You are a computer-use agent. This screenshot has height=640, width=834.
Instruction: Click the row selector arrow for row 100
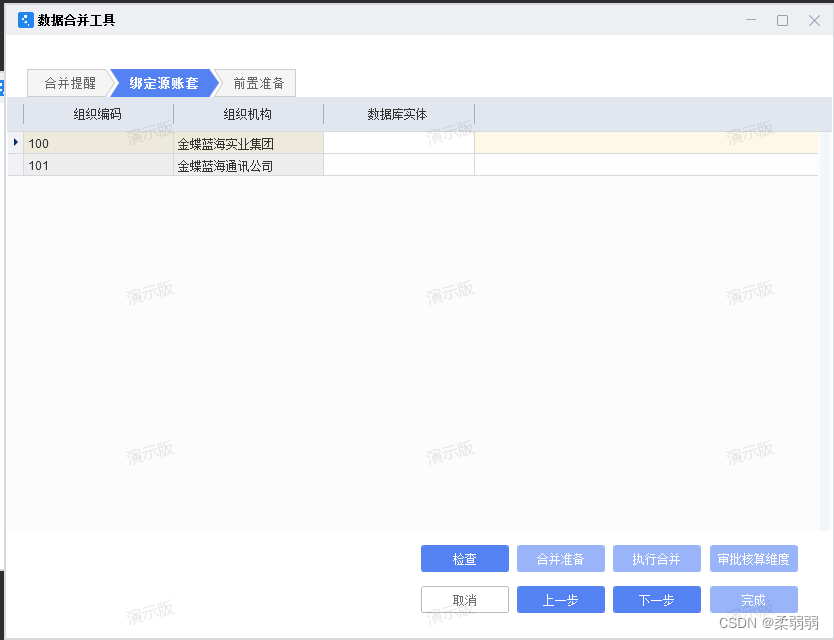pos(14,143)
